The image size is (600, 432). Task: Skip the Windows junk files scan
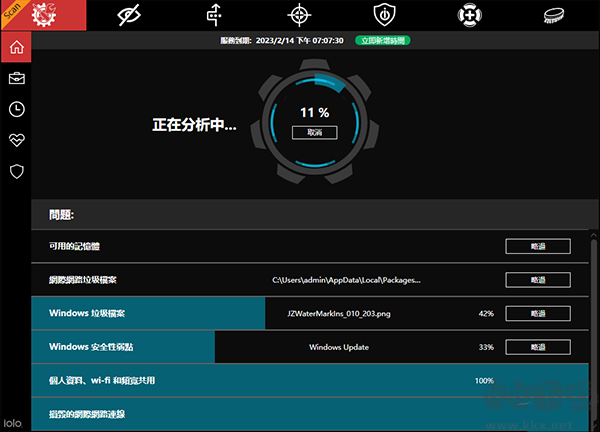click(538, 314)
